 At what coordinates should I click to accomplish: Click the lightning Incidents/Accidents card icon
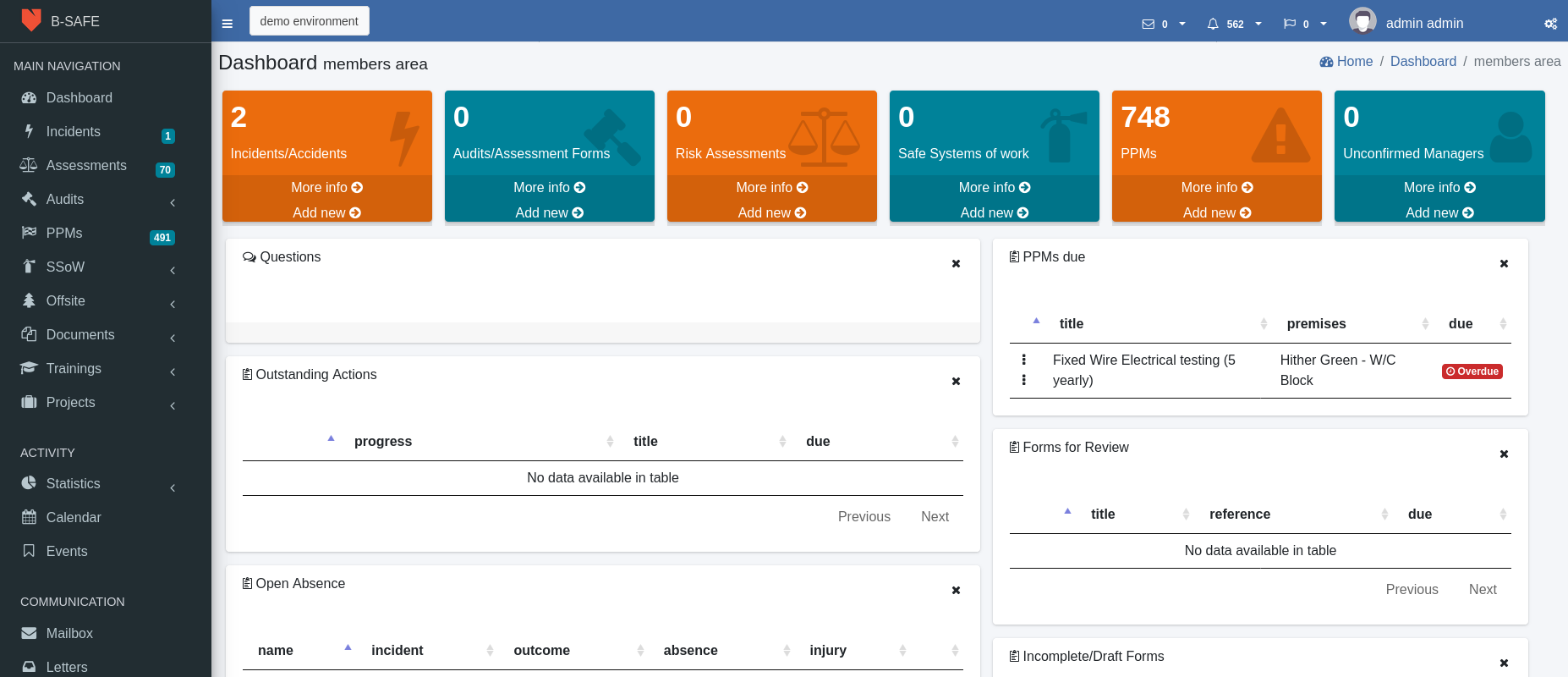tap(403, 138)
